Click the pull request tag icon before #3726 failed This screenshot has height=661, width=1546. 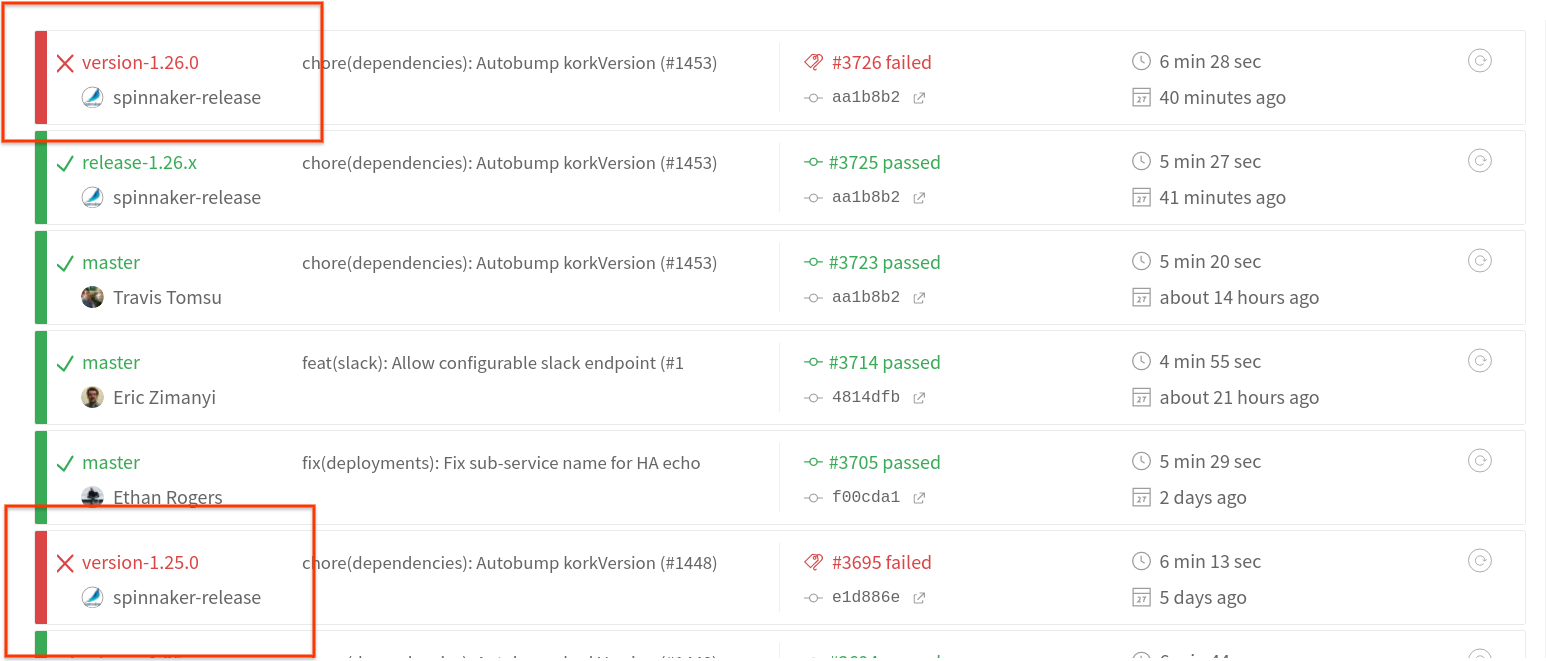tap(816, 61)
